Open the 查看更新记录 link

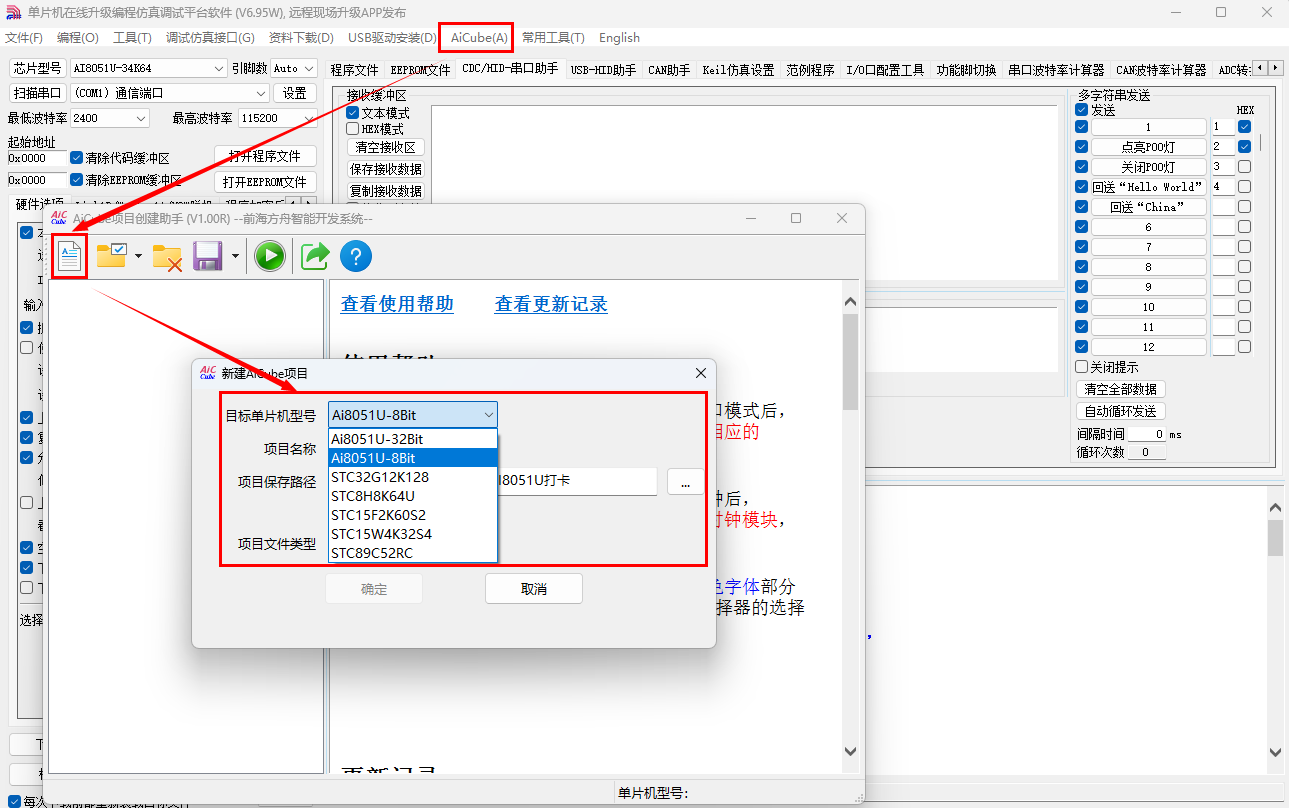(551, 305)
